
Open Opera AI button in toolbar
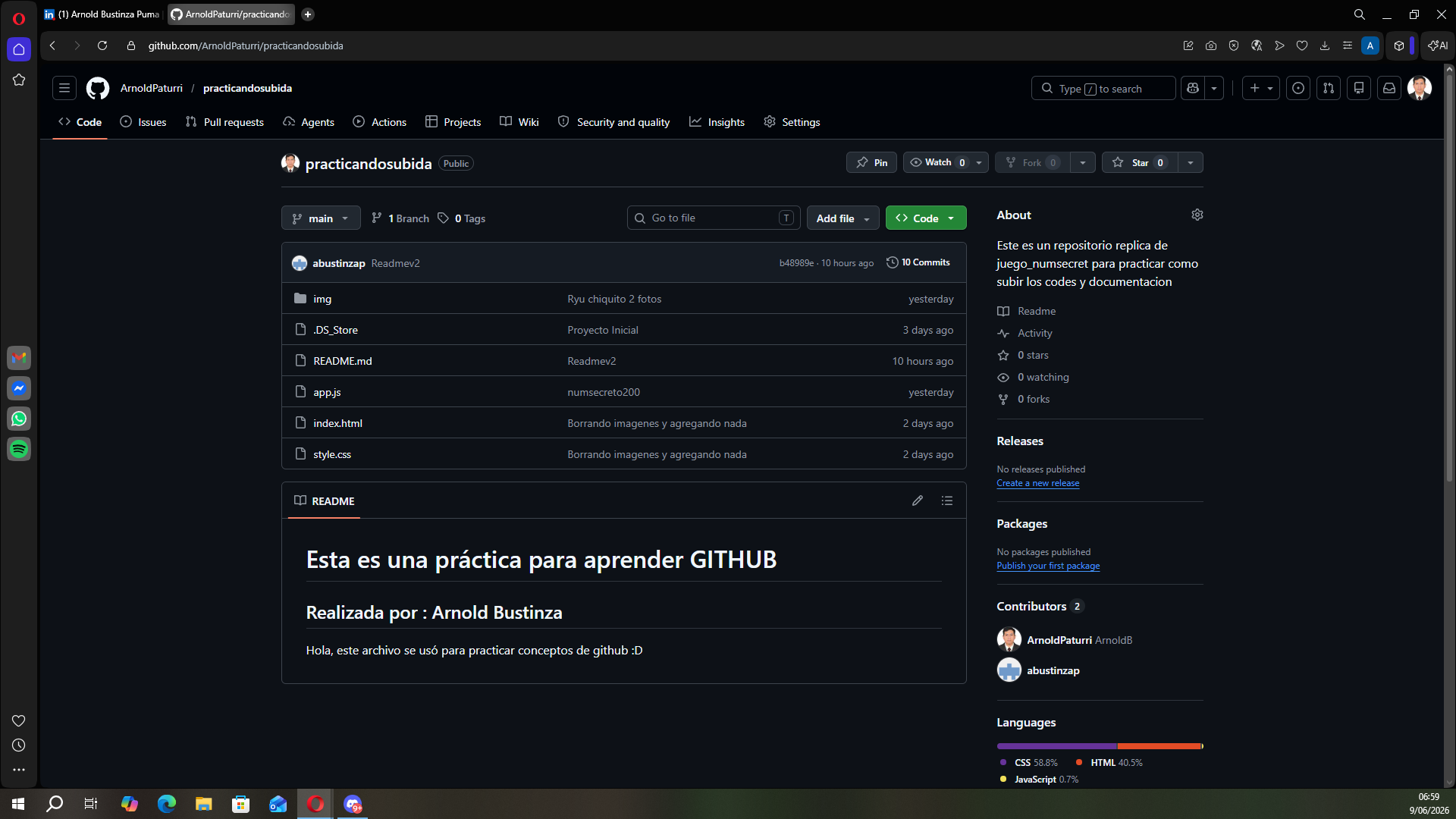pos(1438,45)
